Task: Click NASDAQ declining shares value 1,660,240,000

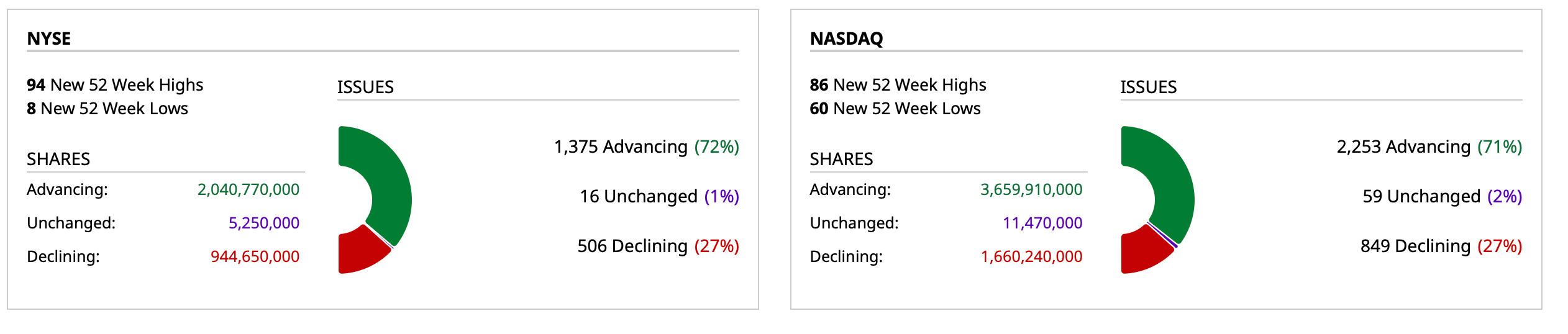Action: coord(1031,256)
